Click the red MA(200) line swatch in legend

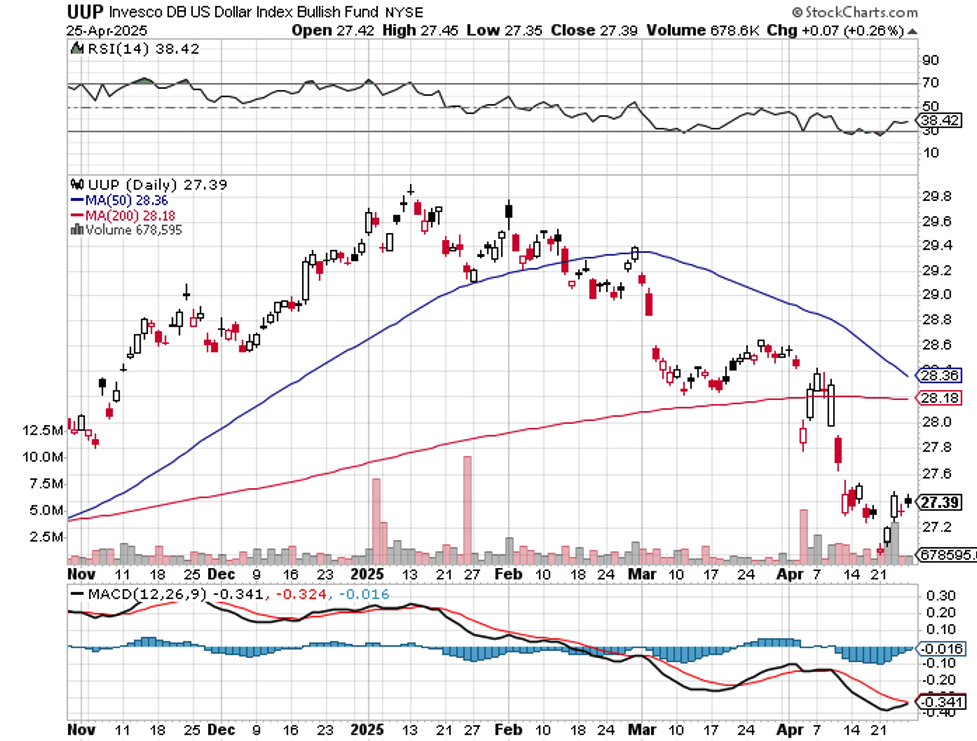point(77,214)
